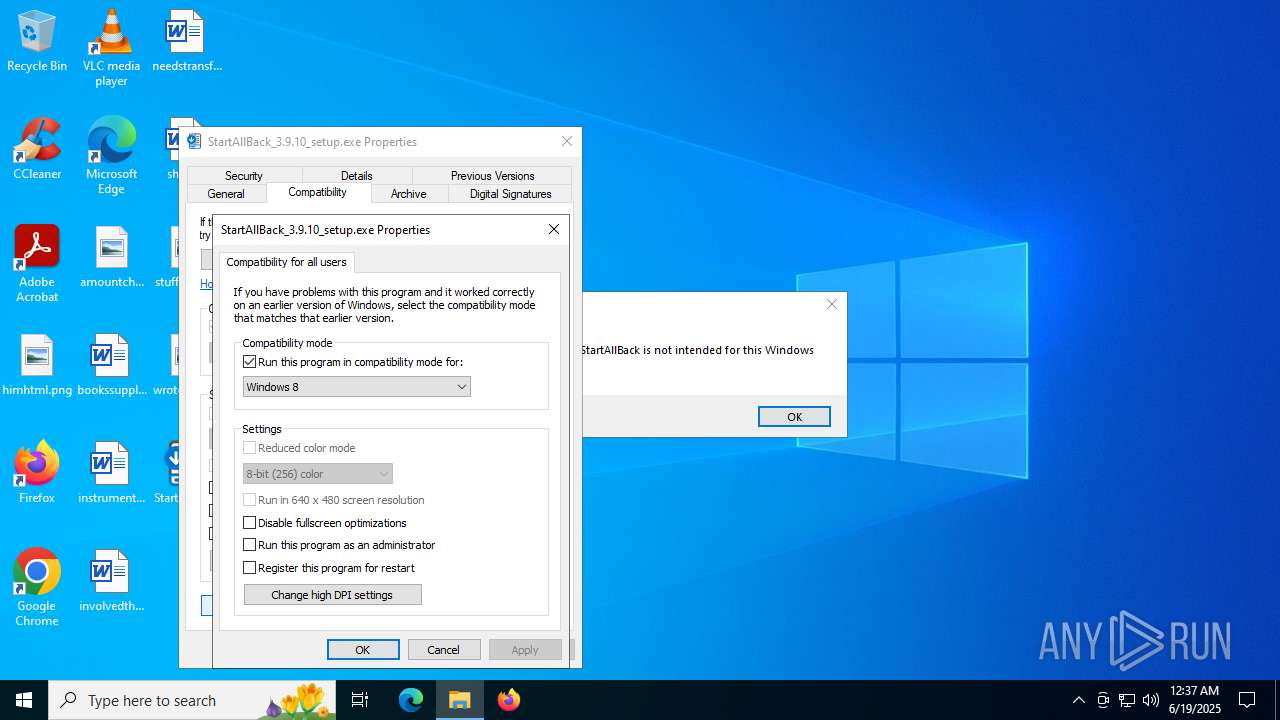This screenshot has width=1280, height=720.
Task: Open Task View in the taskbar
Action: coord(360,700)
